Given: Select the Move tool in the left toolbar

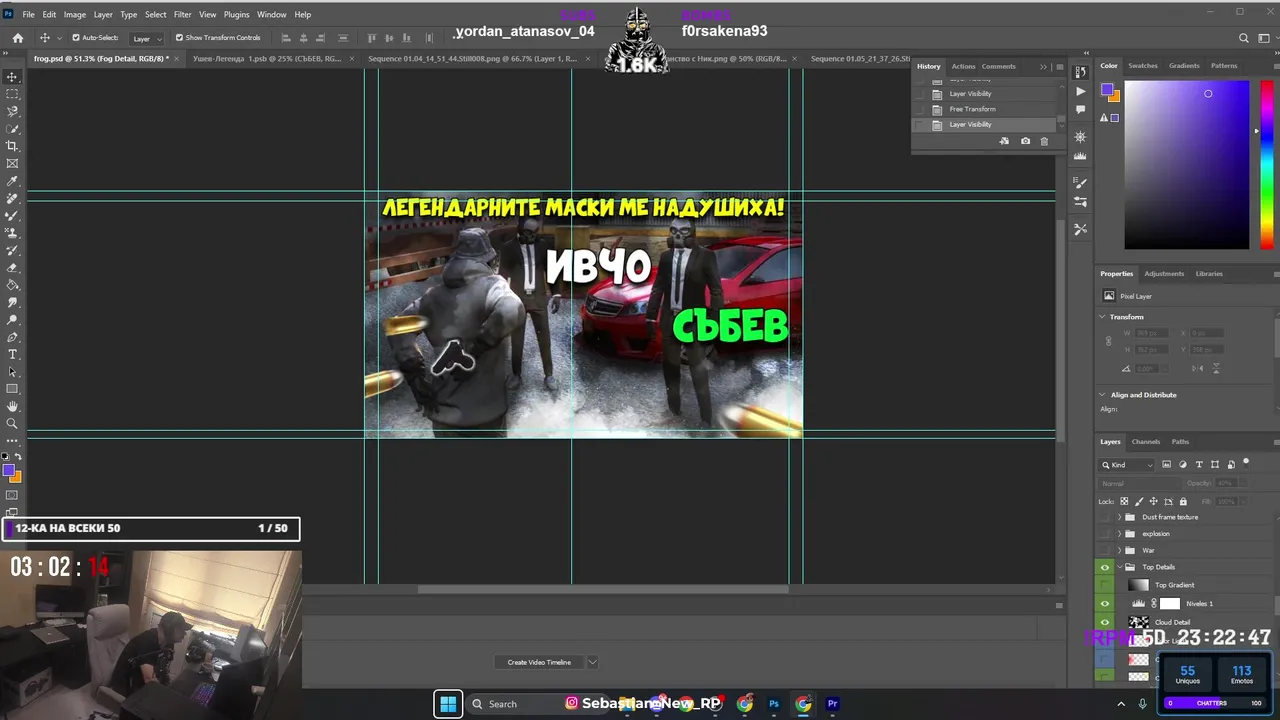Looking at the screenshot, I should 12,77.
